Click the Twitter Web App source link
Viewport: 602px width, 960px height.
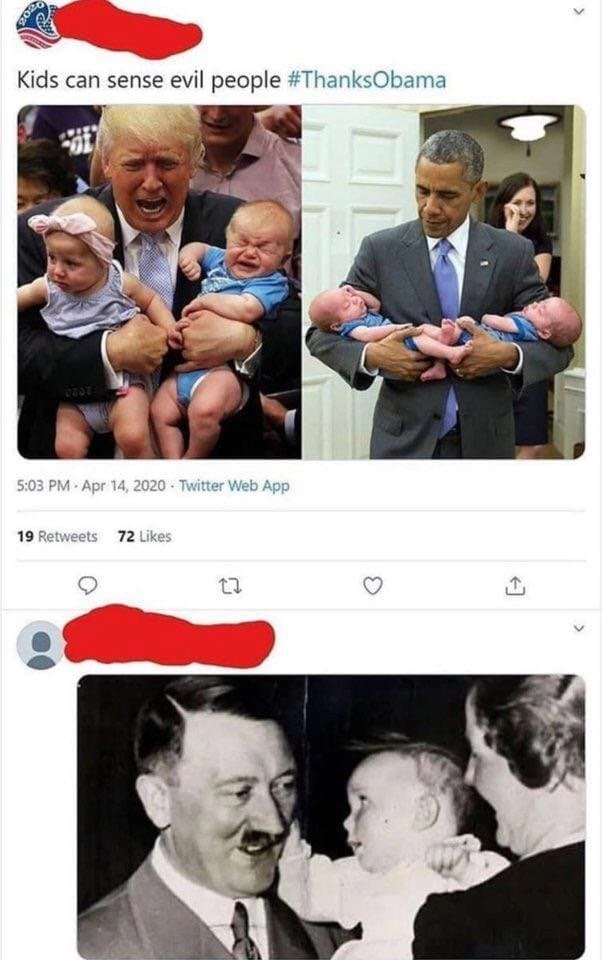coord(234,486)
